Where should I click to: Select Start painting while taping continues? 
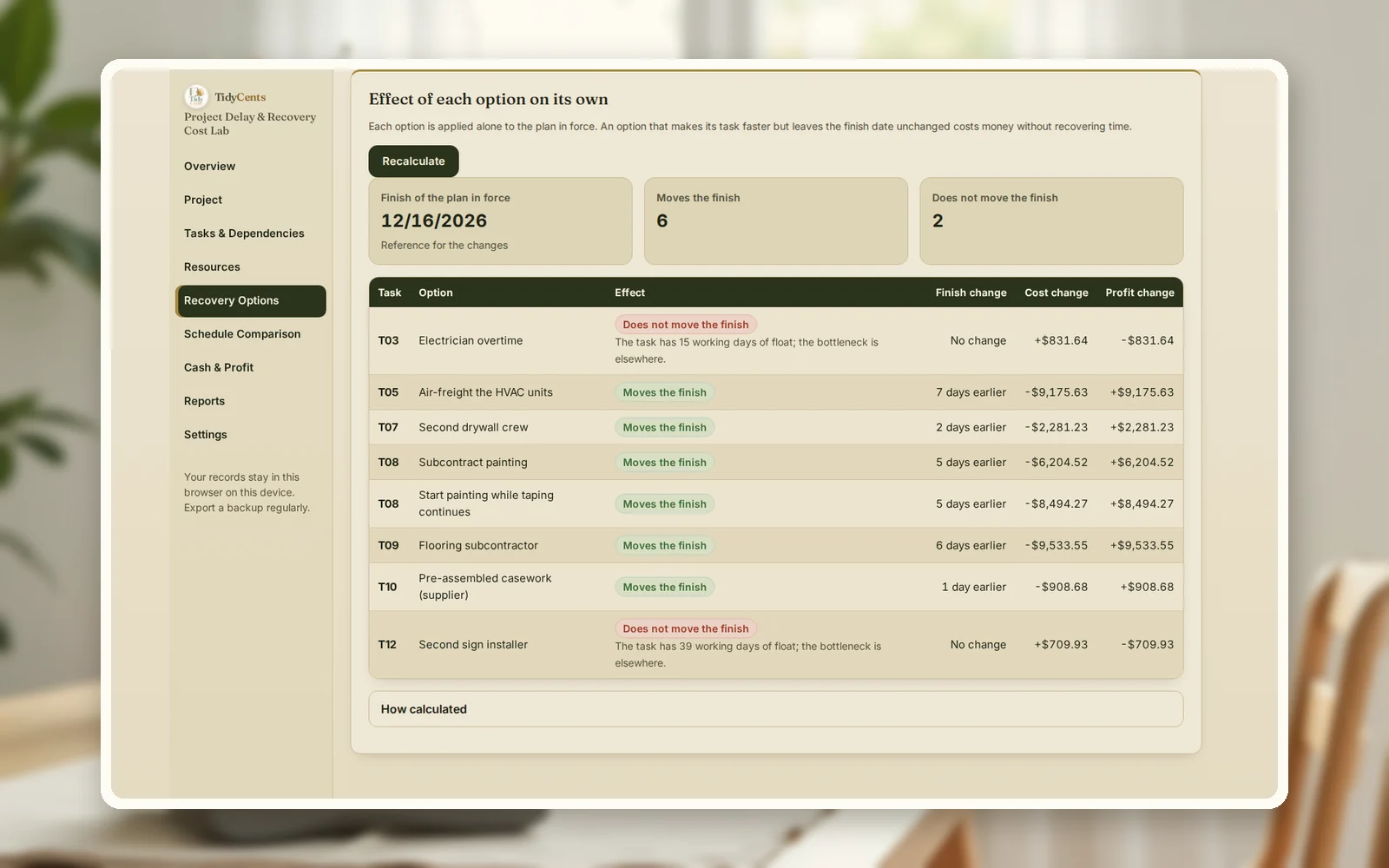(486, 503)
